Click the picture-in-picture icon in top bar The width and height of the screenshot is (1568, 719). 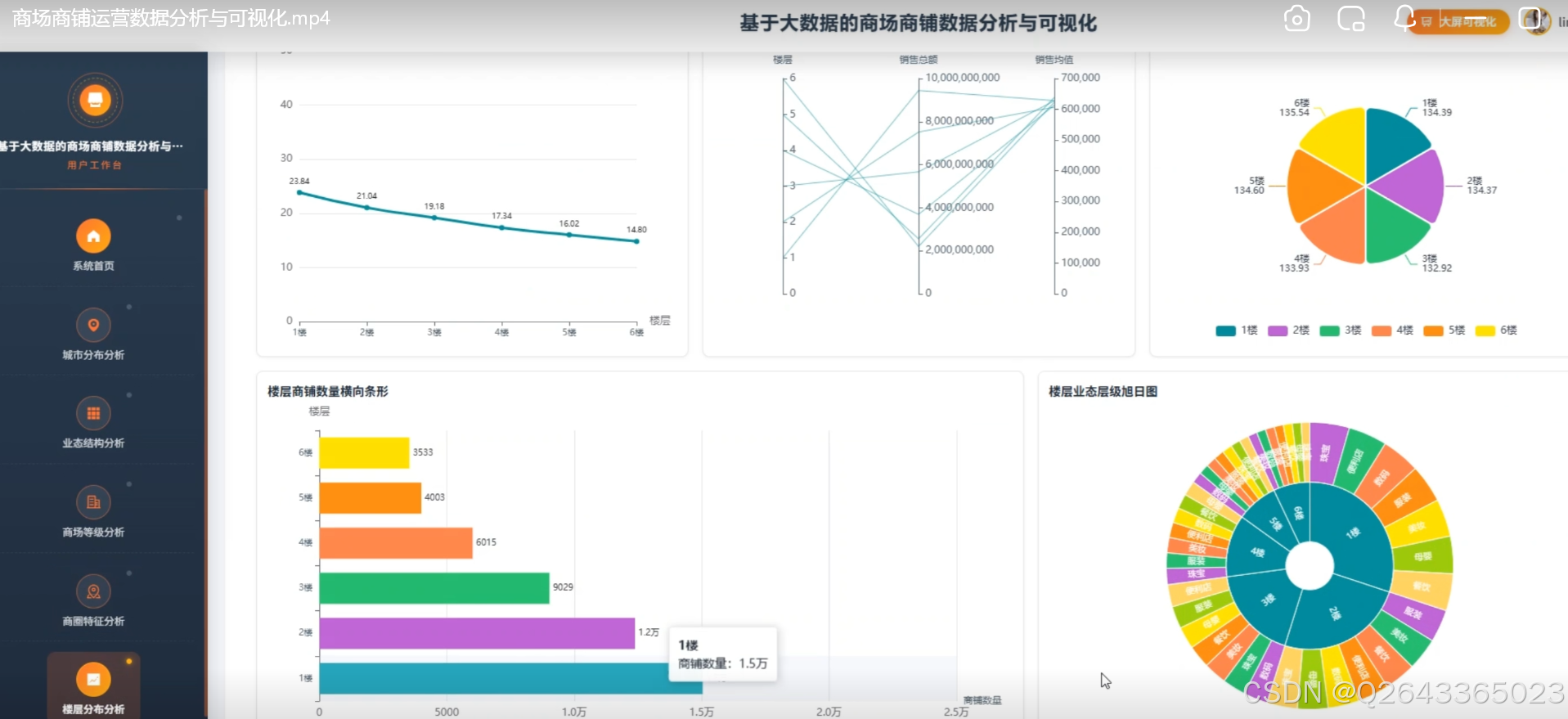[x=1350, y=19]
